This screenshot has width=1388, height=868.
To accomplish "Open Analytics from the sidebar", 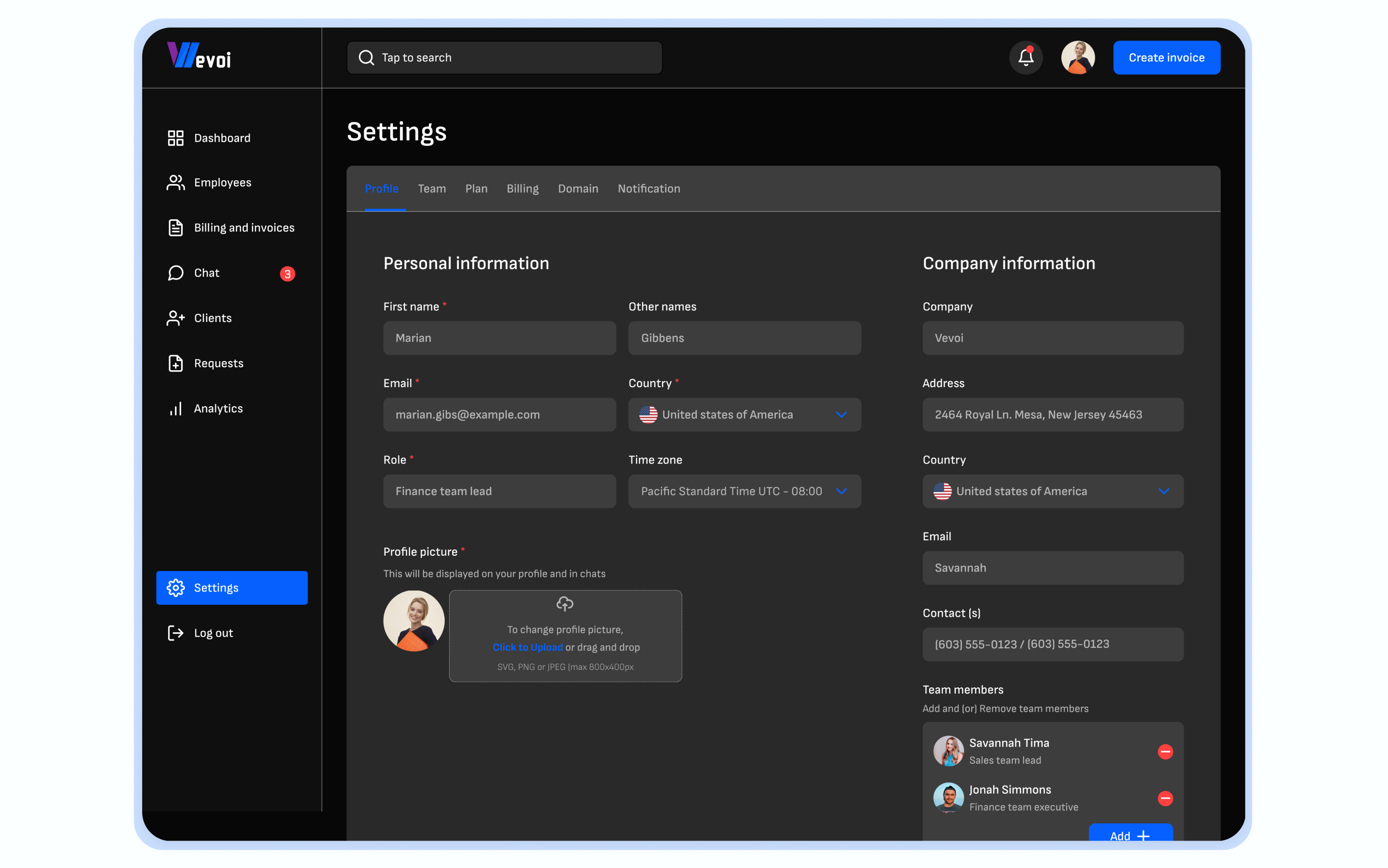I will tap(232, 408).
